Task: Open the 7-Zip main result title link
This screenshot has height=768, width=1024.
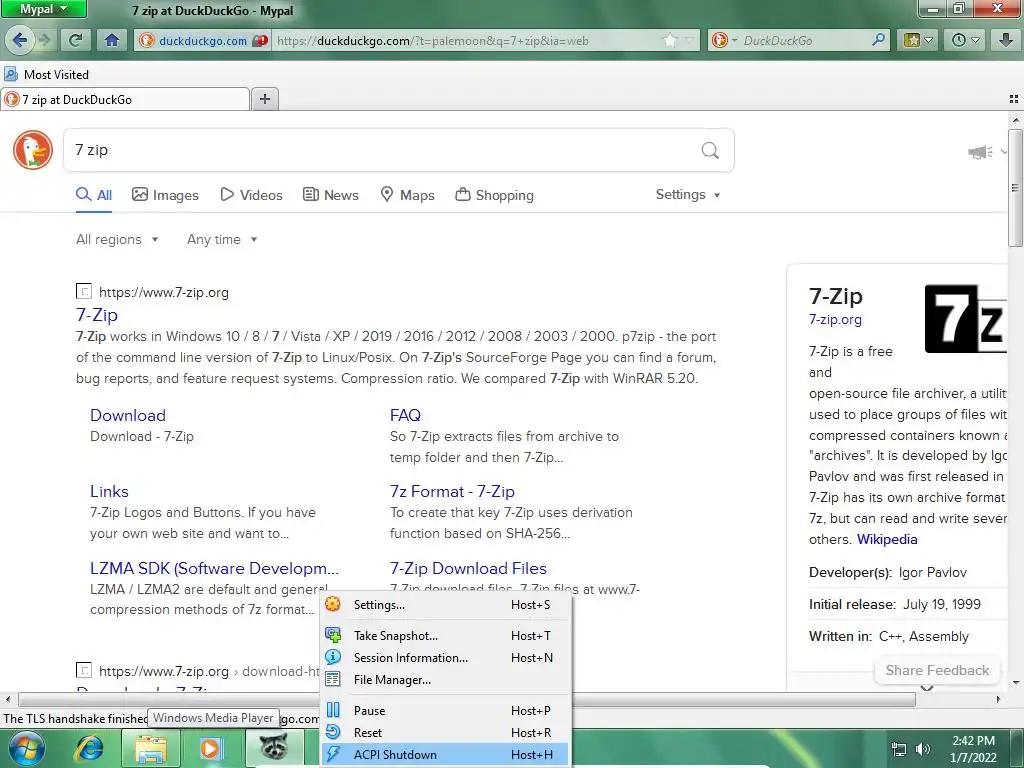Action: coord(97,315)
